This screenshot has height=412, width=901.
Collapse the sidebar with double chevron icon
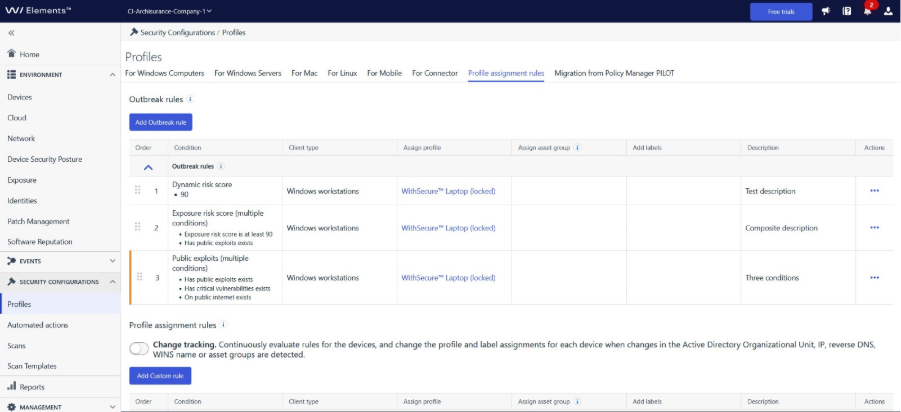point(11,33)
